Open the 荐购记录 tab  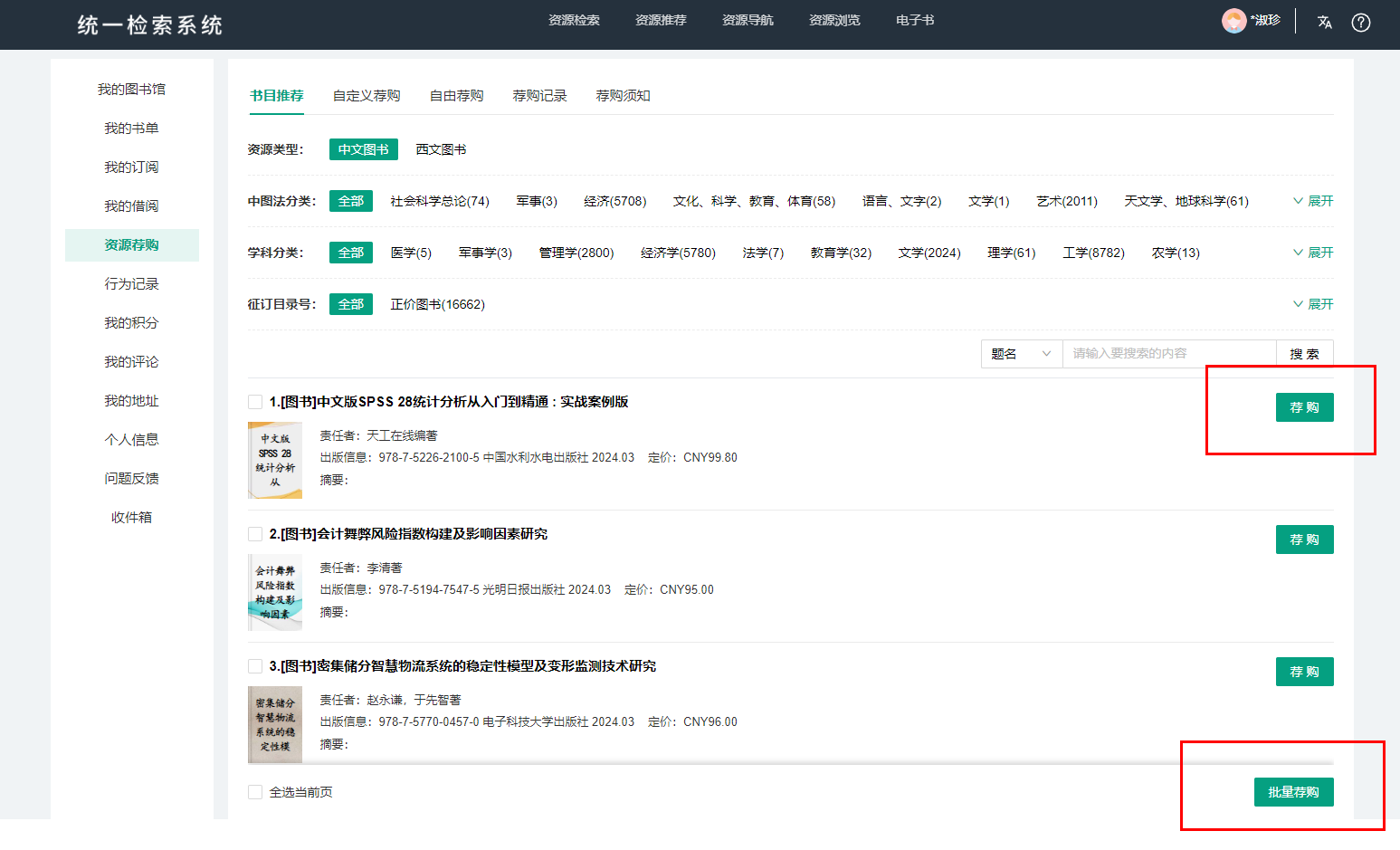click(539, 96)
